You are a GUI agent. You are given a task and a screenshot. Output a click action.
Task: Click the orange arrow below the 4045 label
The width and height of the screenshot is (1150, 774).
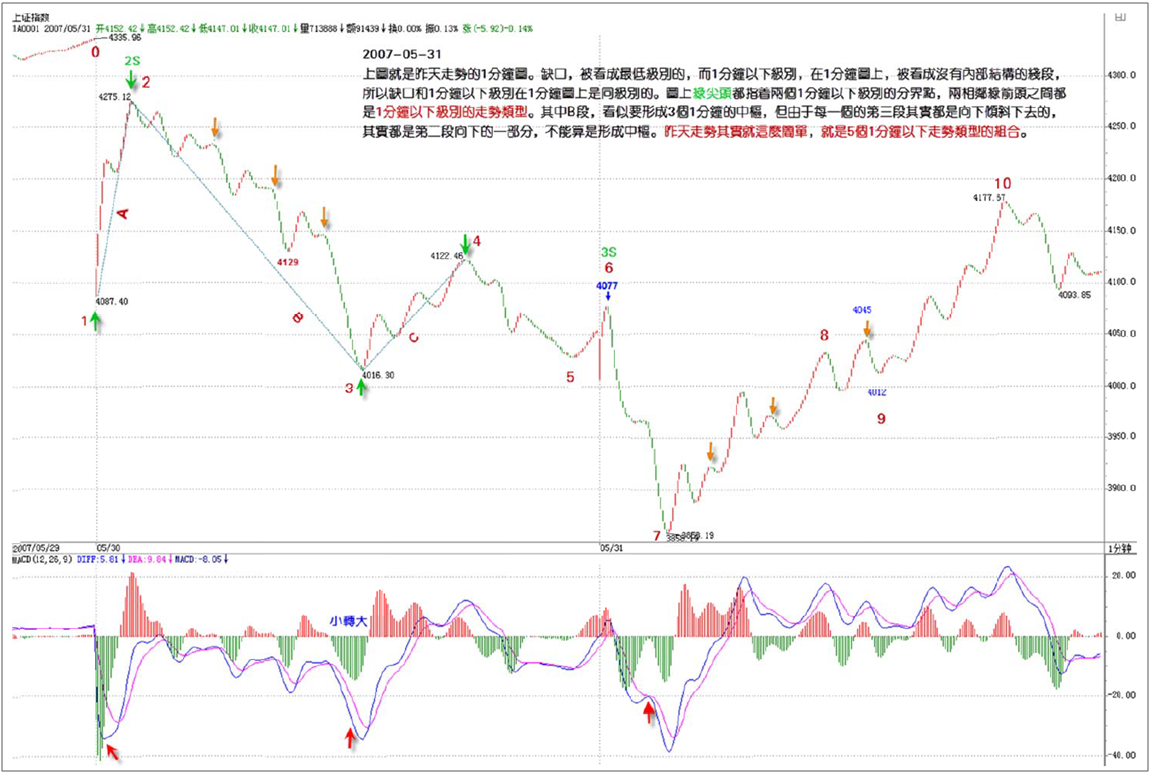click(x=868, y=328)
